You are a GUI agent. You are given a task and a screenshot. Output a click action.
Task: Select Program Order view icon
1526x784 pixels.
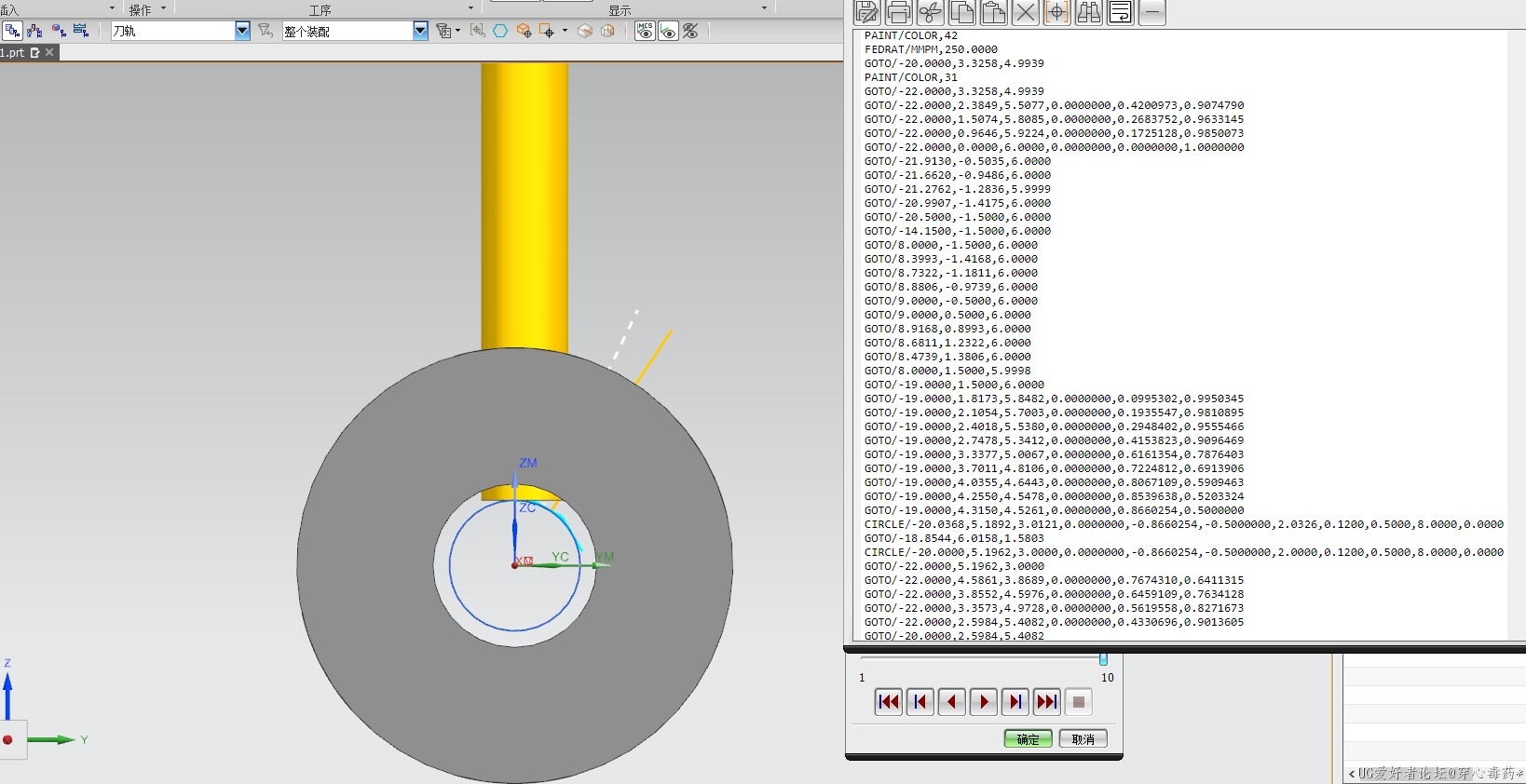pyautogui.click(x=12, y=31)
